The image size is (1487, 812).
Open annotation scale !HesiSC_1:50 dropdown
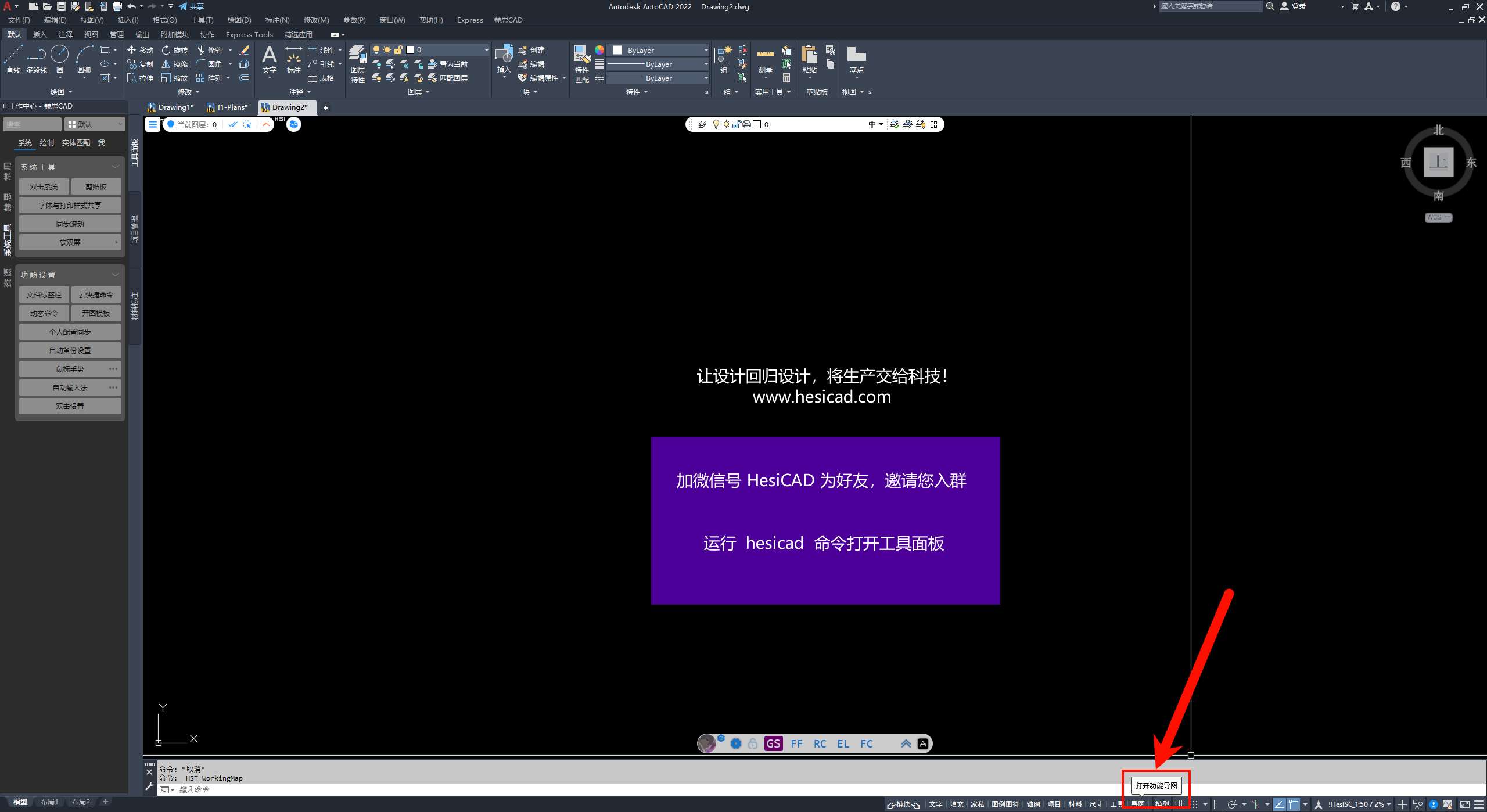(1359, 804)
